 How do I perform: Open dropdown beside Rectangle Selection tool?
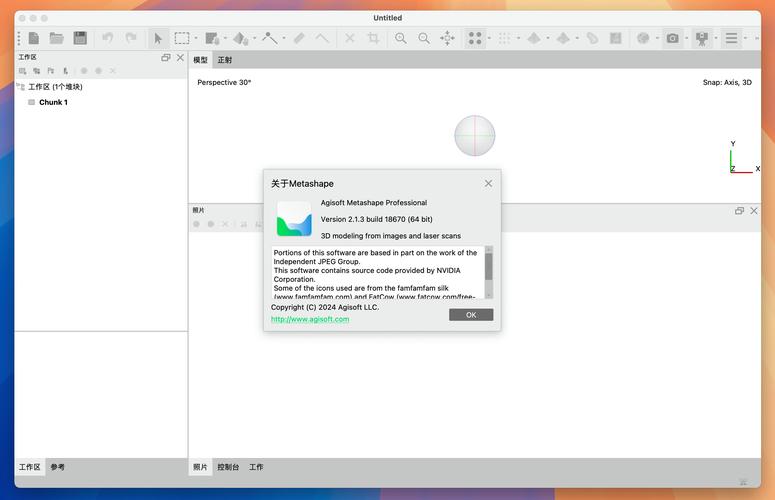coord(196,38)
